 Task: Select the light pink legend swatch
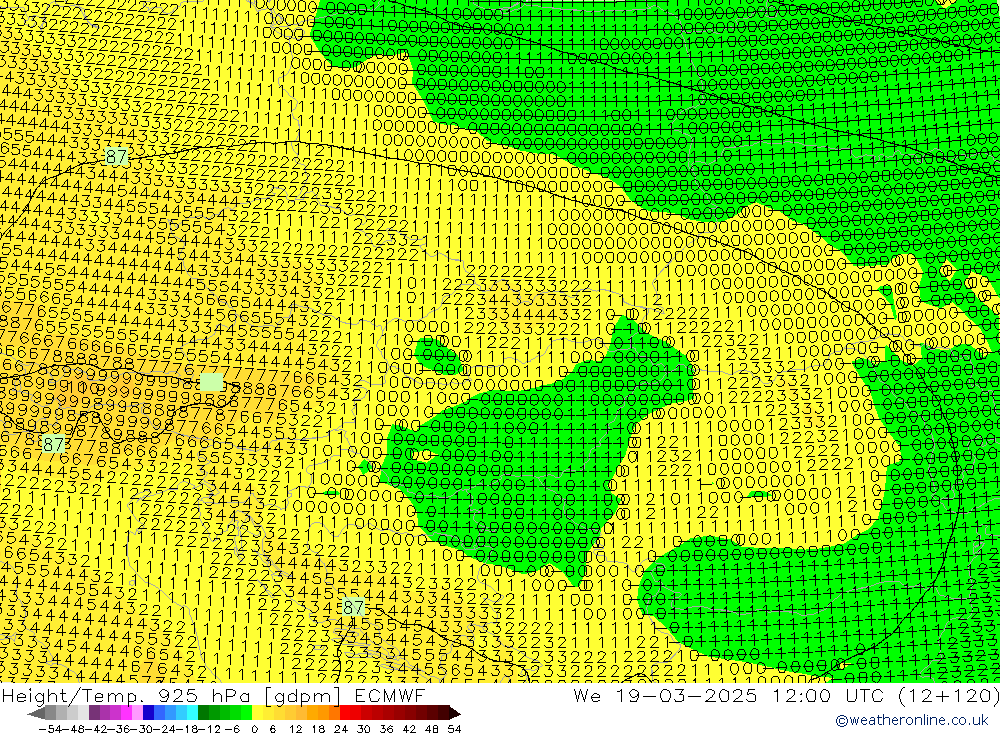pos(137,713)
